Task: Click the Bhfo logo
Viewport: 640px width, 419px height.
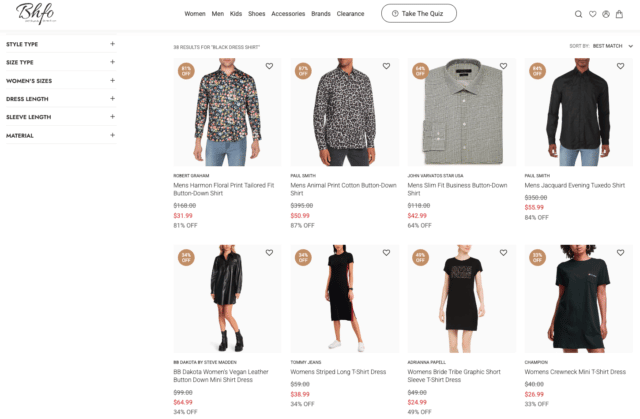Action: click(35, 14)
